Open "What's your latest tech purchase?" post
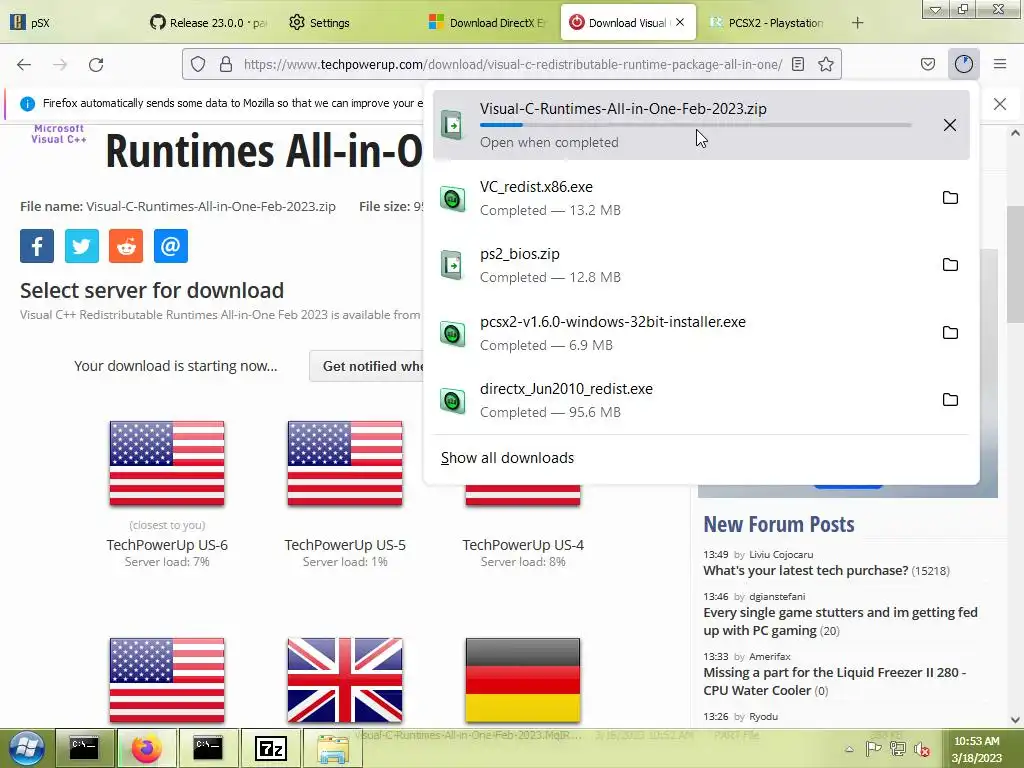Screen dimensions: 1024x768 [x=805, y=570]
